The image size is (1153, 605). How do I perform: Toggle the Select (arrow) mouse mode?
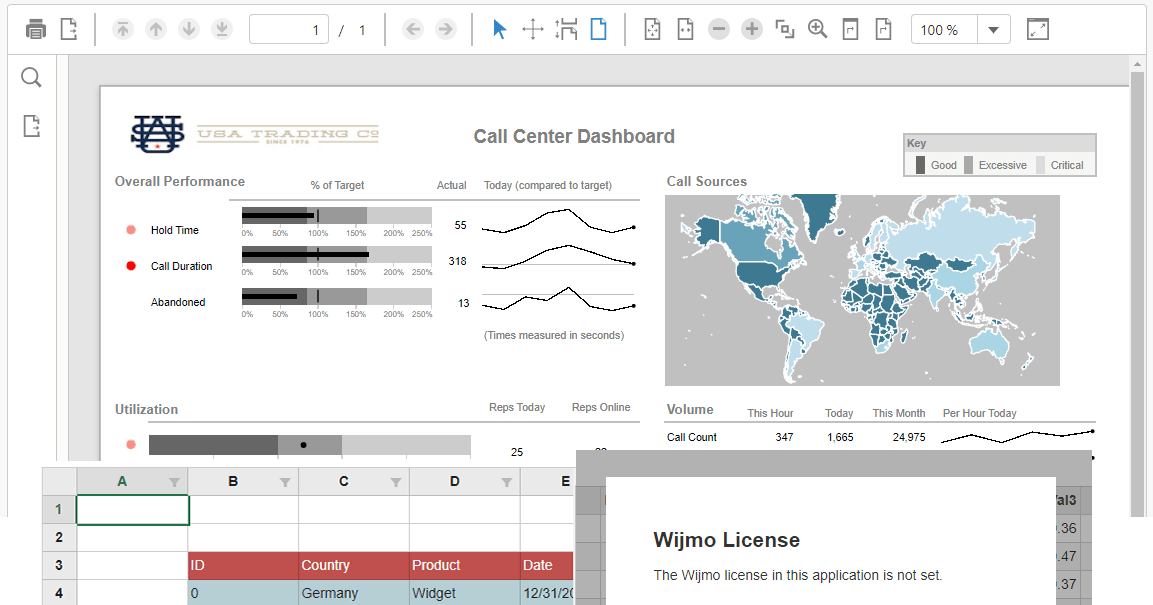(500, 29)
